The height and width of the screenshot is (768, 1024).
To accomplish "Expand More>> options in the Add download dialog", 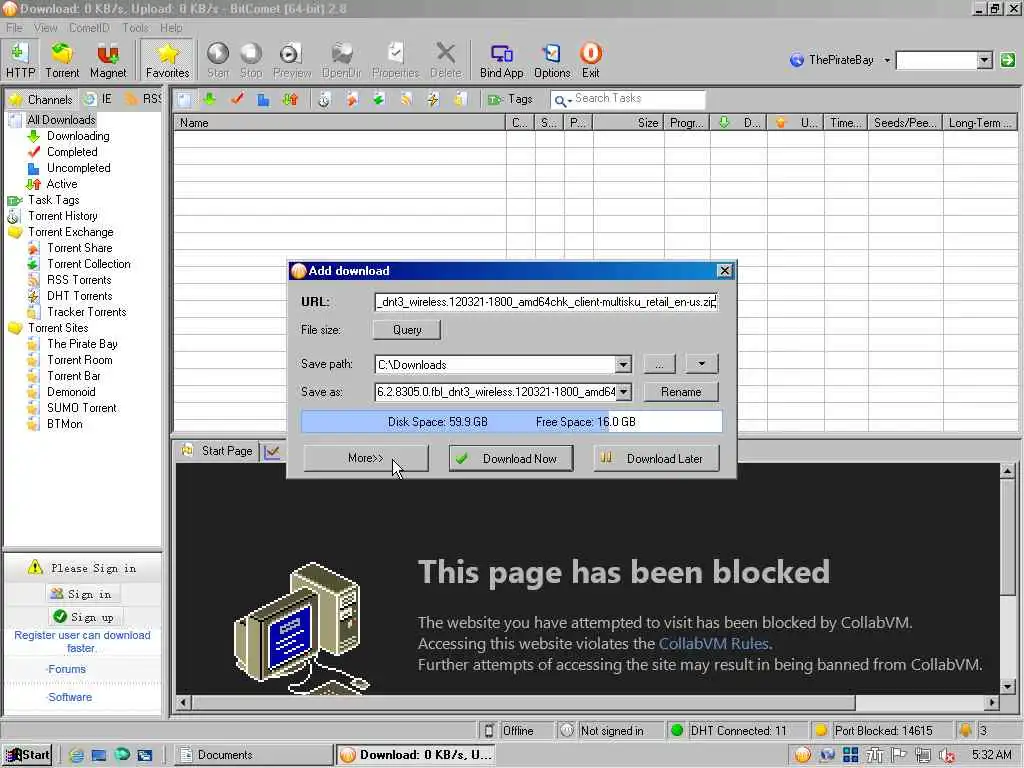I will point(366,458).
